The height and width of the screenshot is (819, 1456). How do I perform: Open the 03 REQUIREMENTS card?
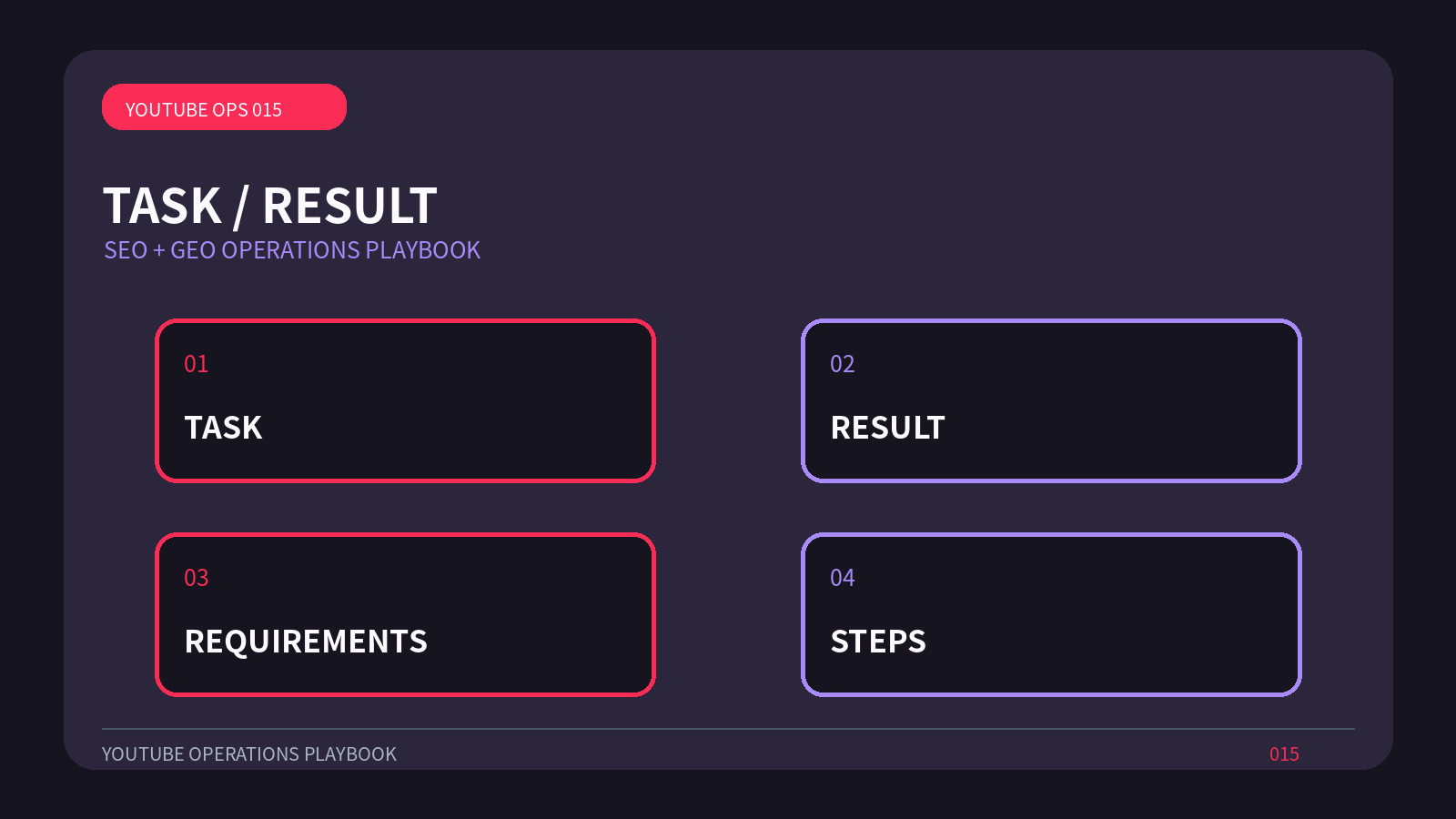405,614
